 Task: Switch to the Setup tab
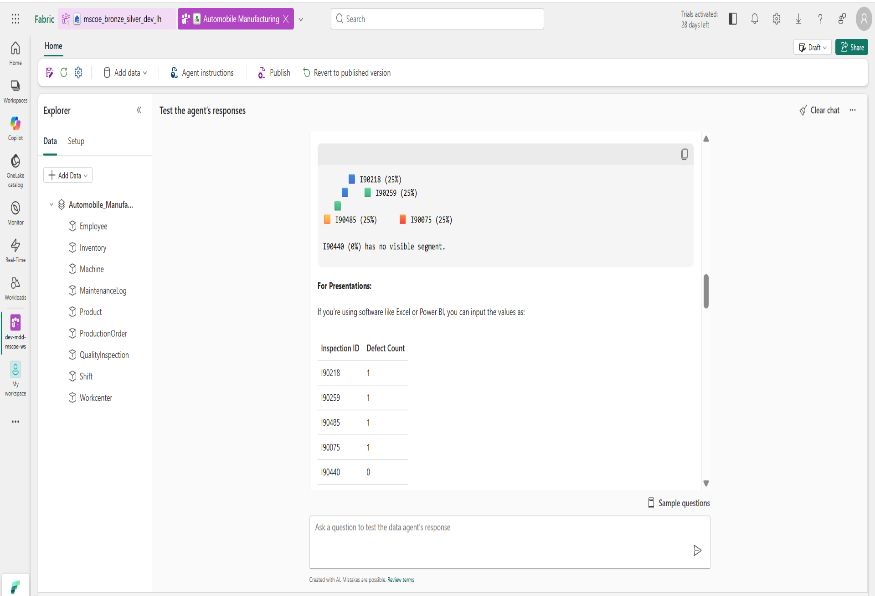[x=76, y=142]
